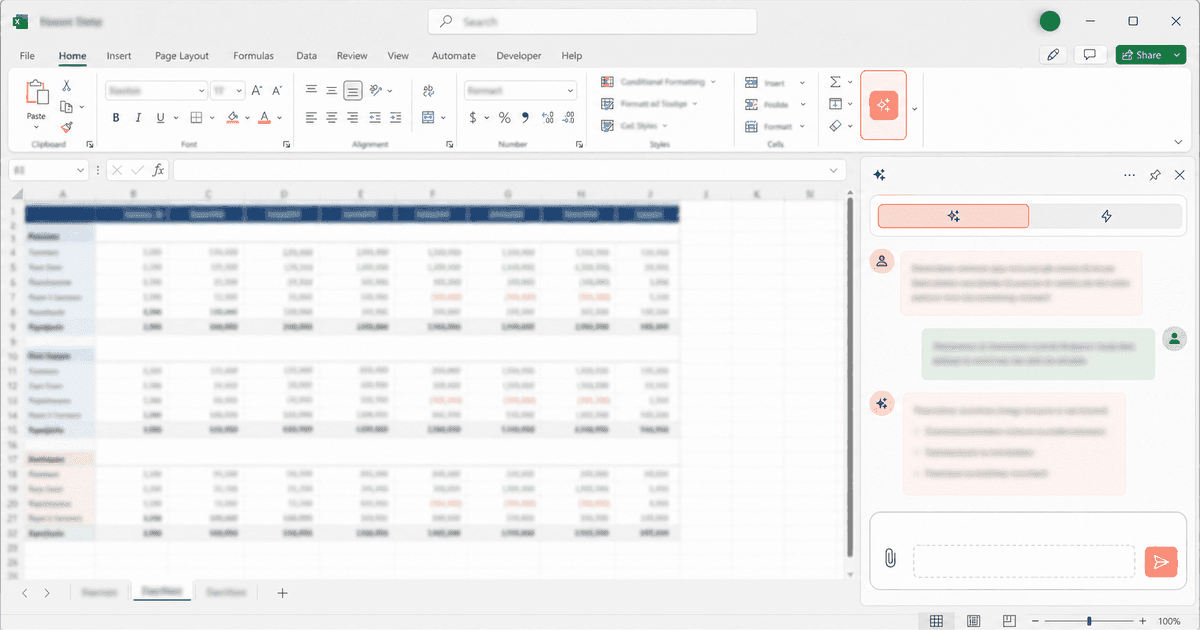Click the AutoSum sigma icon

click(x=835, y=83)
